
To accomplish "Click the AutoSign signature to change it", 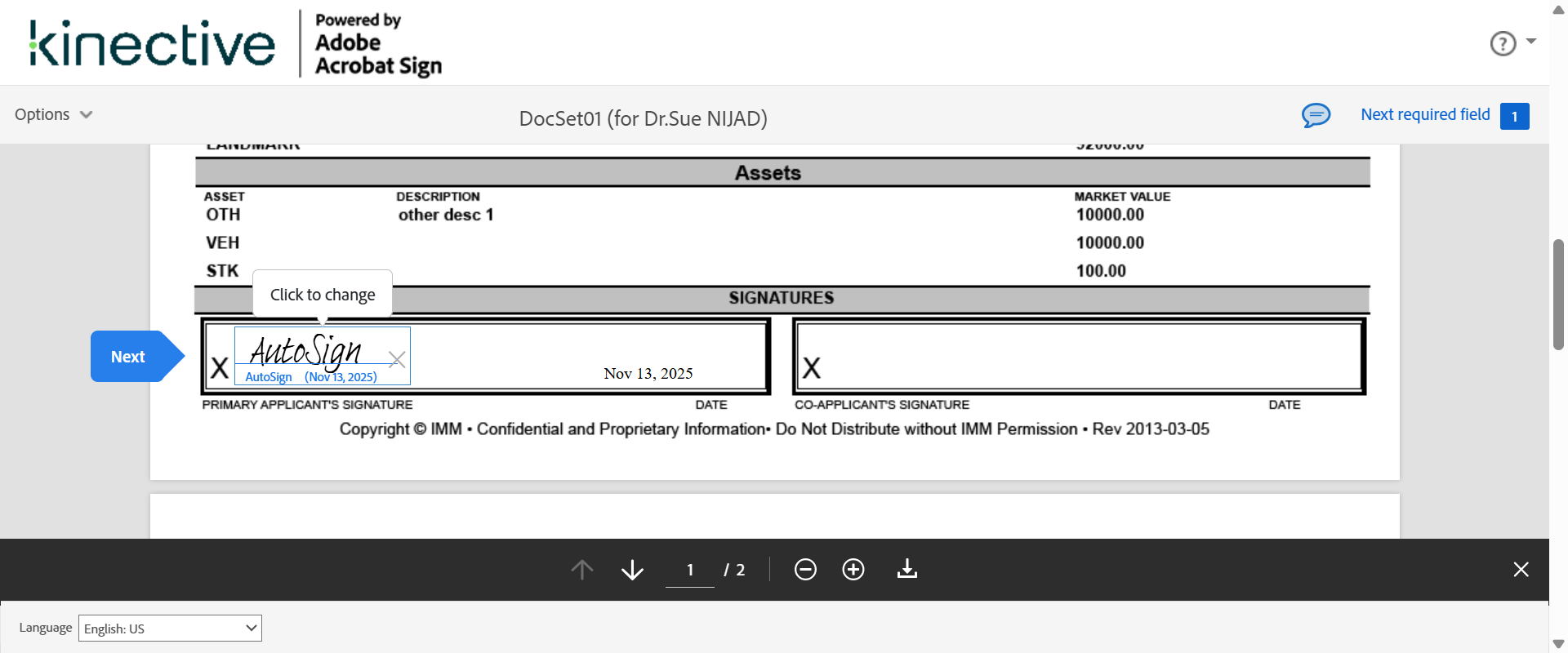I will pos(305,351).
